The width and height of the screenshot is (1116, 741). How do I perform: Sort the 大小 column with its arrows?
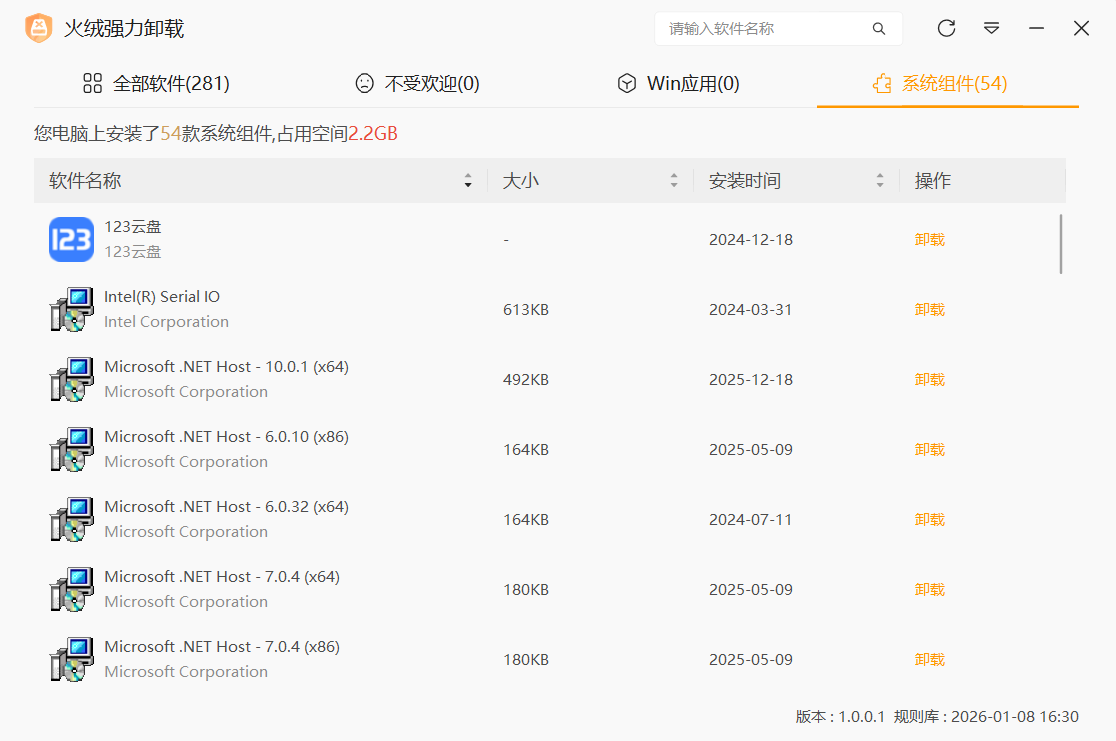pyautogui.click(x=674, y=180)
